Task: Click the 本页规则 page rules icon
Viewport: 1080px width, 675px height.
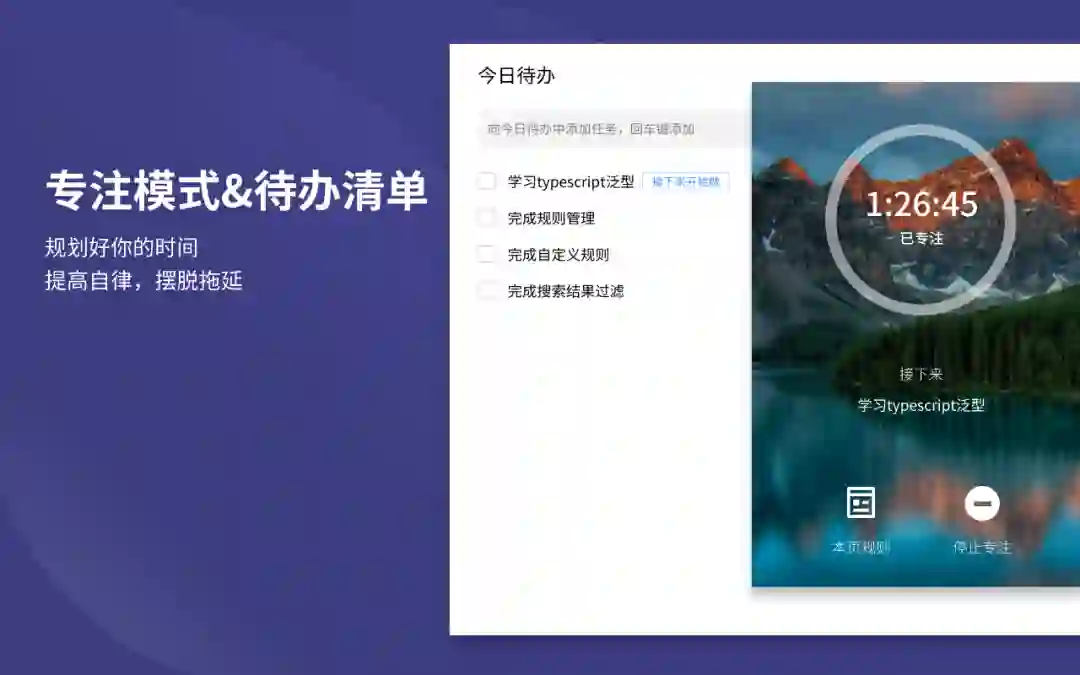Action: click(860, 502)
